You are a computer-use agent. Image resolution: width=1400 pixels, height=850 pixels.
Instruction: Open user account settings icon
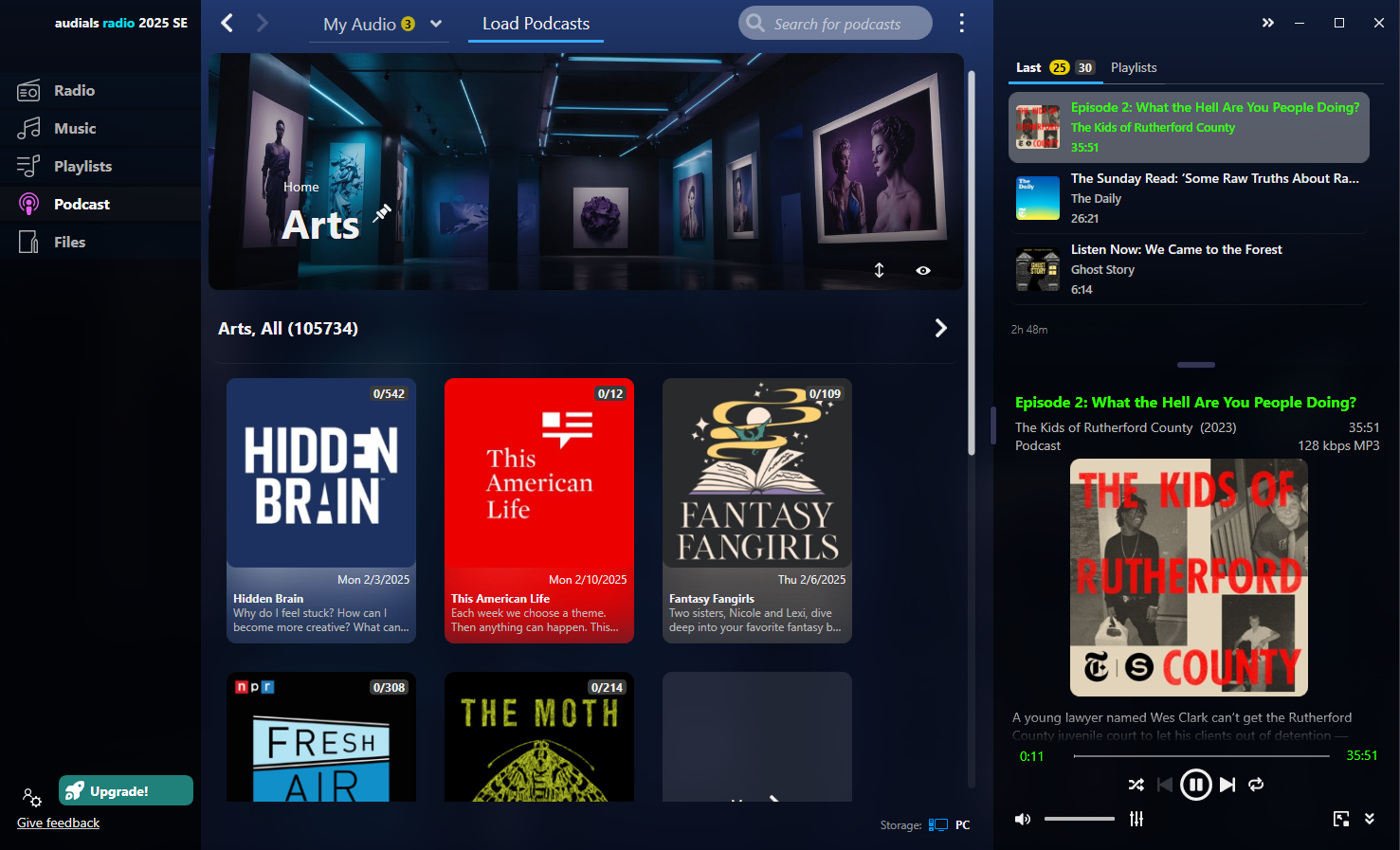[x=31, y=797]
